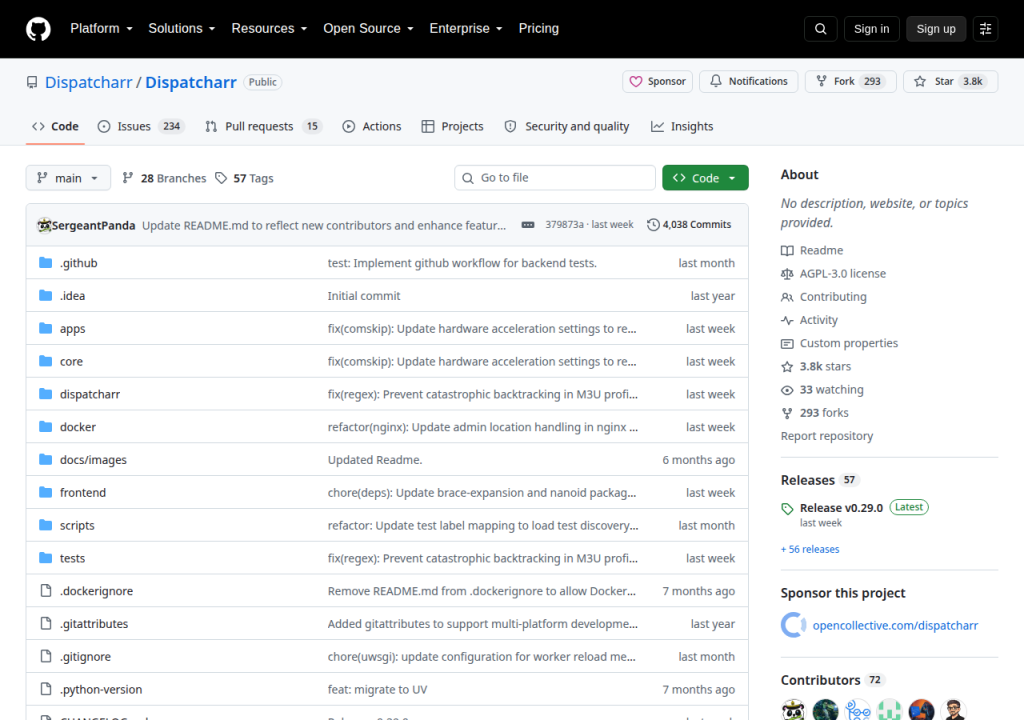
Task: Open commit hash 379873a
Action: click(564, 225)
